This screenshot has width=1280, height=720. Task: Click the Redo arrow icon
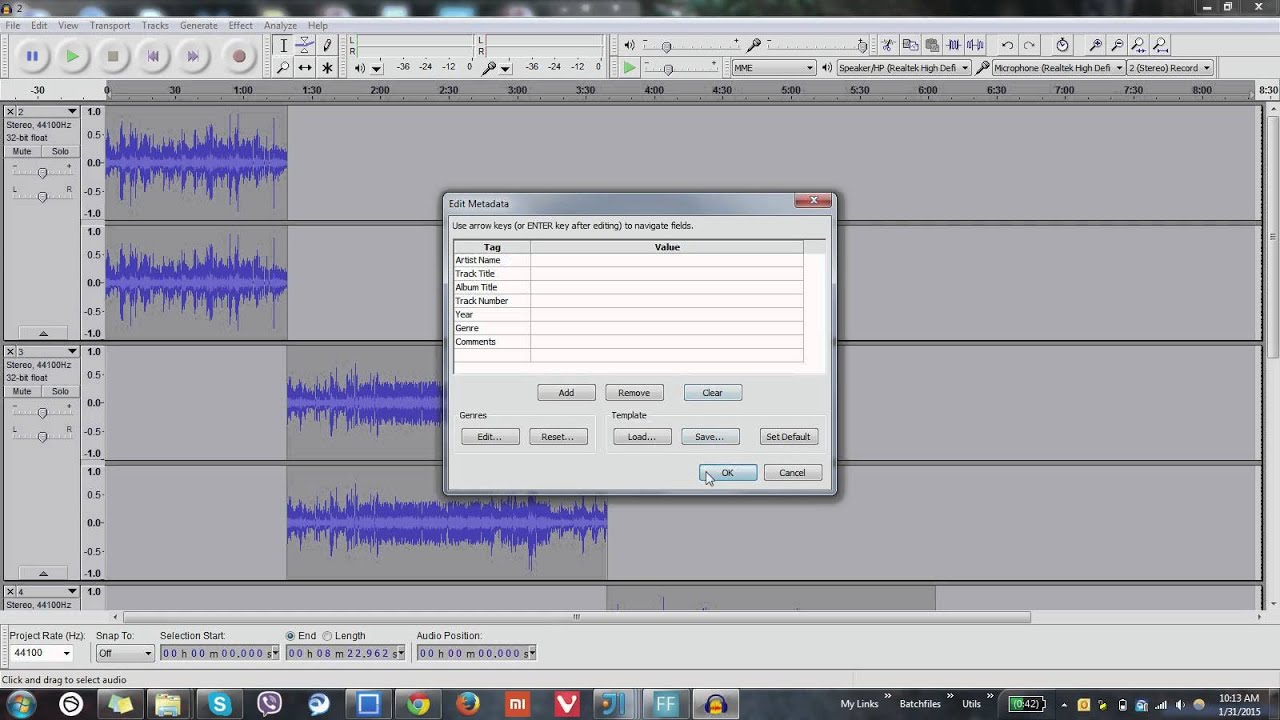pyautogui.click(x=1029, y=45)
